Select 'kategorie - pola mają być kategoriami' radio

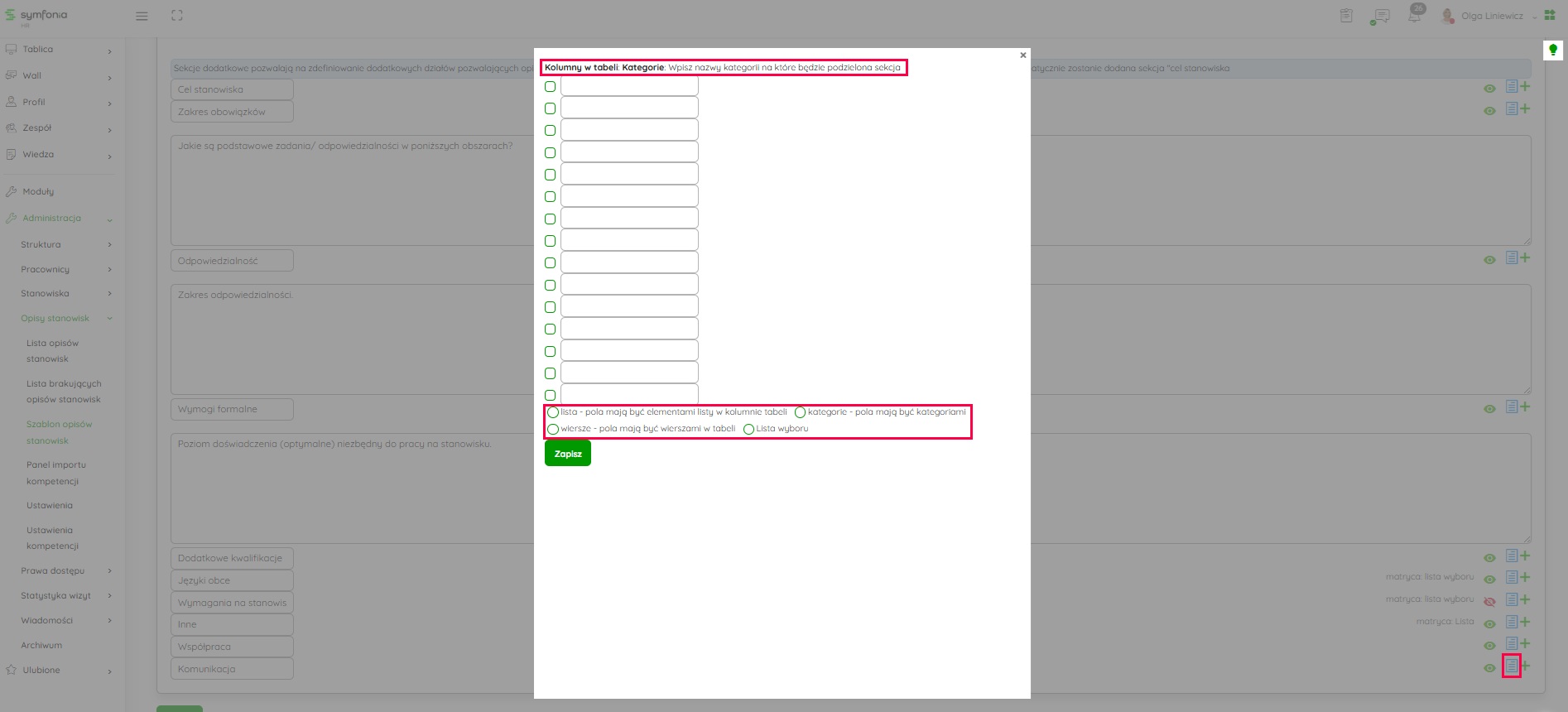click(800, 412)
